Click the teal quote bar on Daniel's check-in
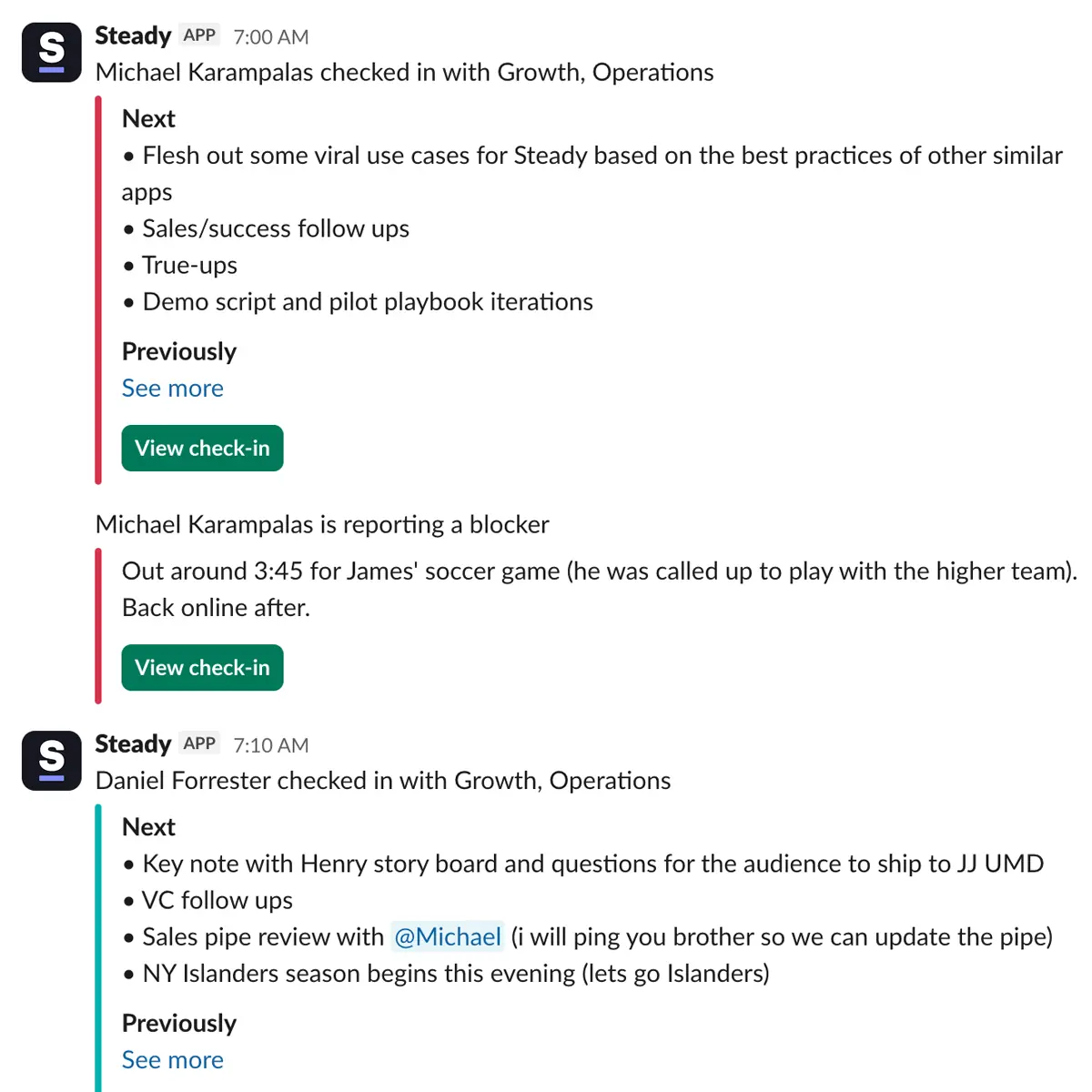Viewport: 1092px width, 1092px height. [x=98, y=946]
